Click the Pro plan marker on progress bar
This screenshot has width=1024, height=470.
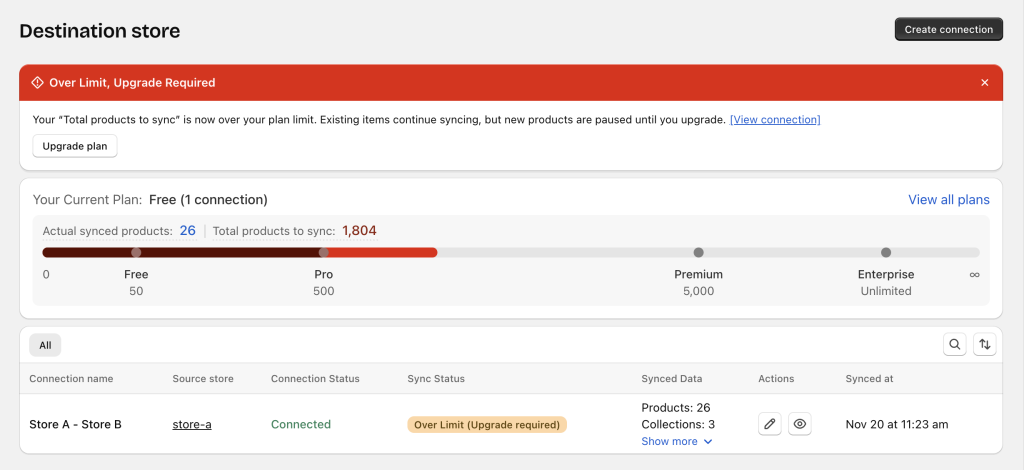point(323,252)
